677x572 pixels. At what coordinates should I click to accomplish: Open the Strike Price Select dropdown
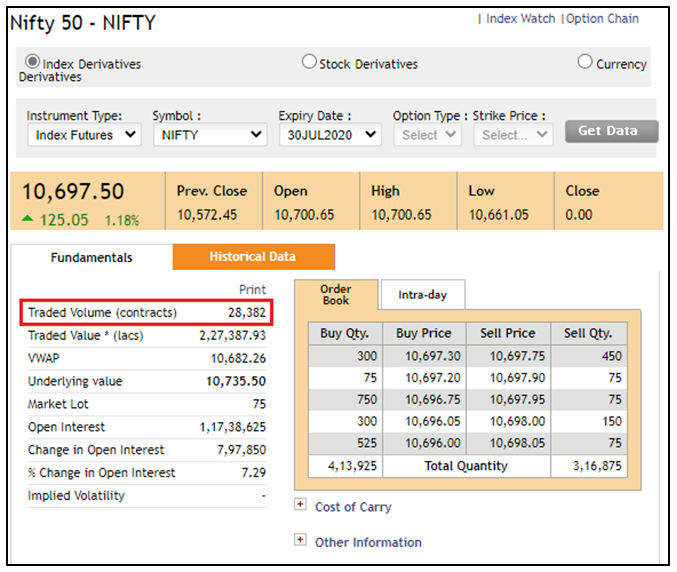513,135
